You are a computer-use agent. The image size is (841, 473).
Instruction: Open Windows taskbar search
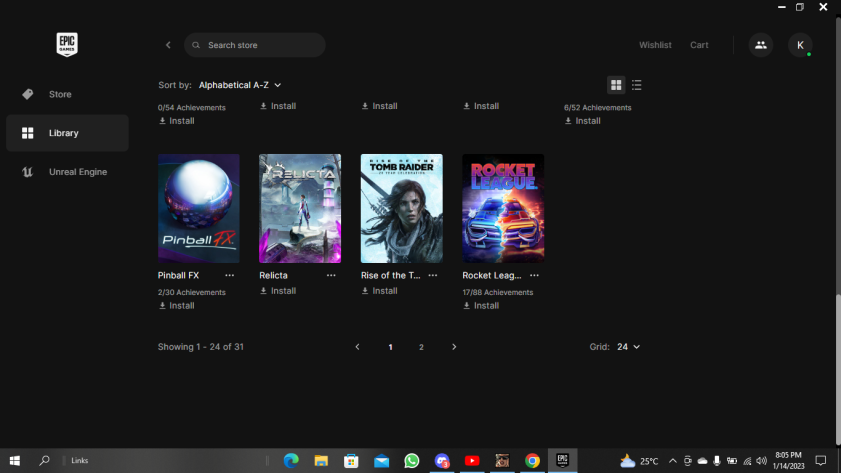point(45,461)
